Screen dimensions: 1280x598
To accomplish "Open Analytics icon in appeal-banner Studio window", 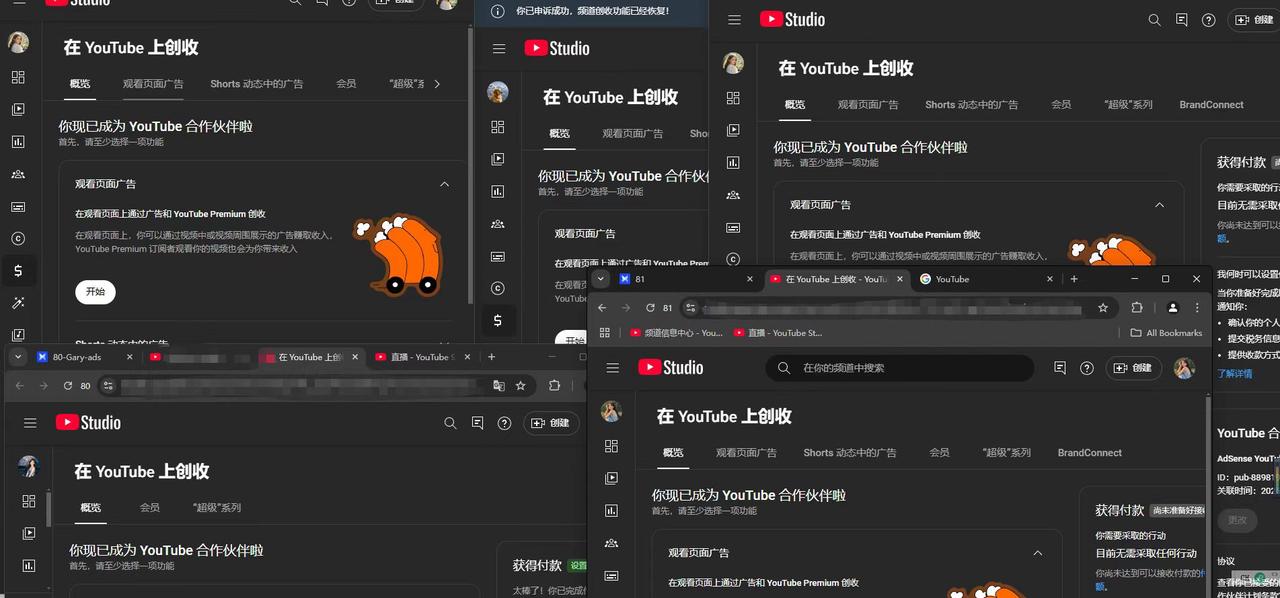I will [x=498, y=191].
